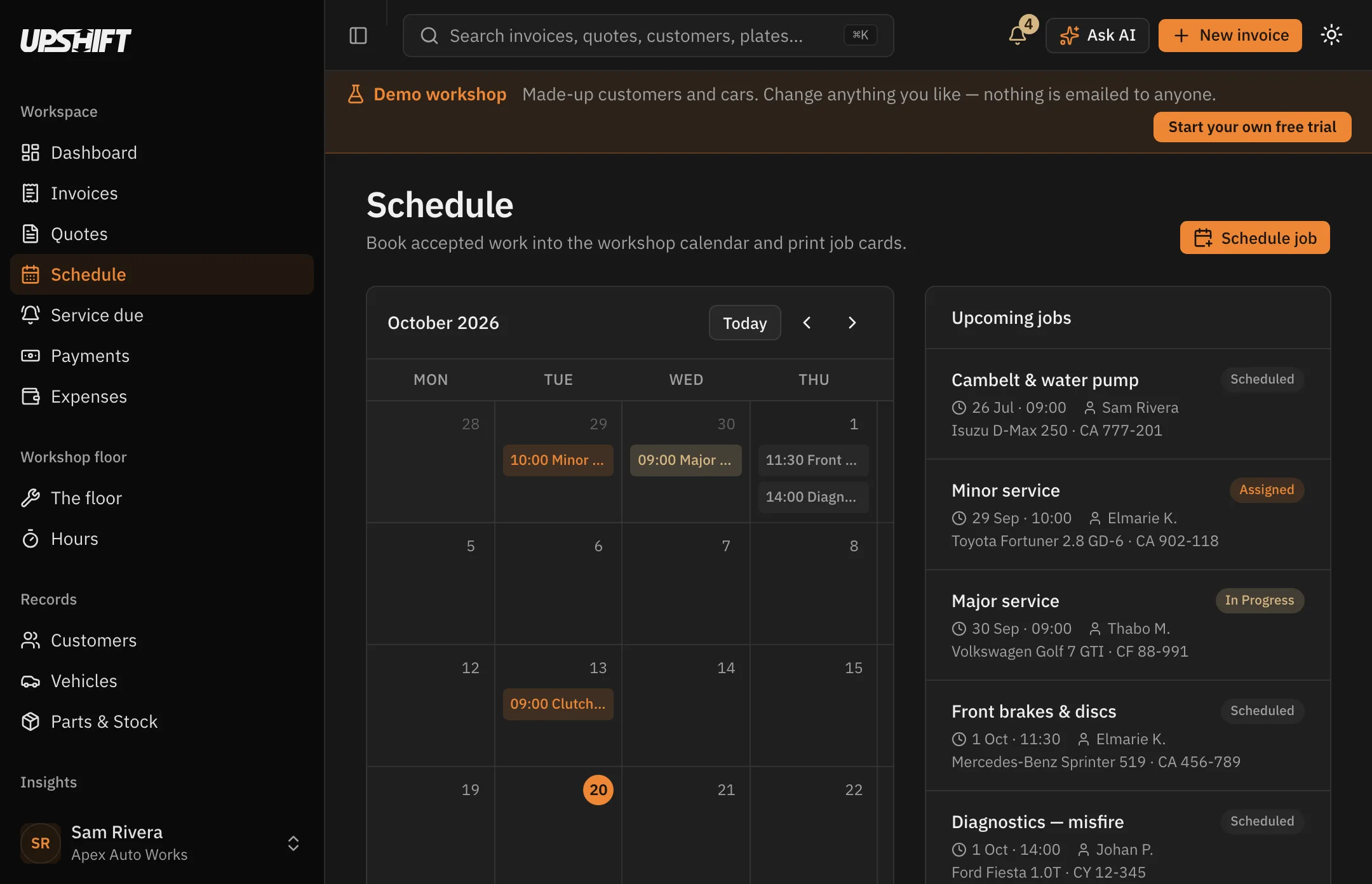Click the Hours stopwatch icon
Viewport: 1372px width, 884px height.
[30, 539]
